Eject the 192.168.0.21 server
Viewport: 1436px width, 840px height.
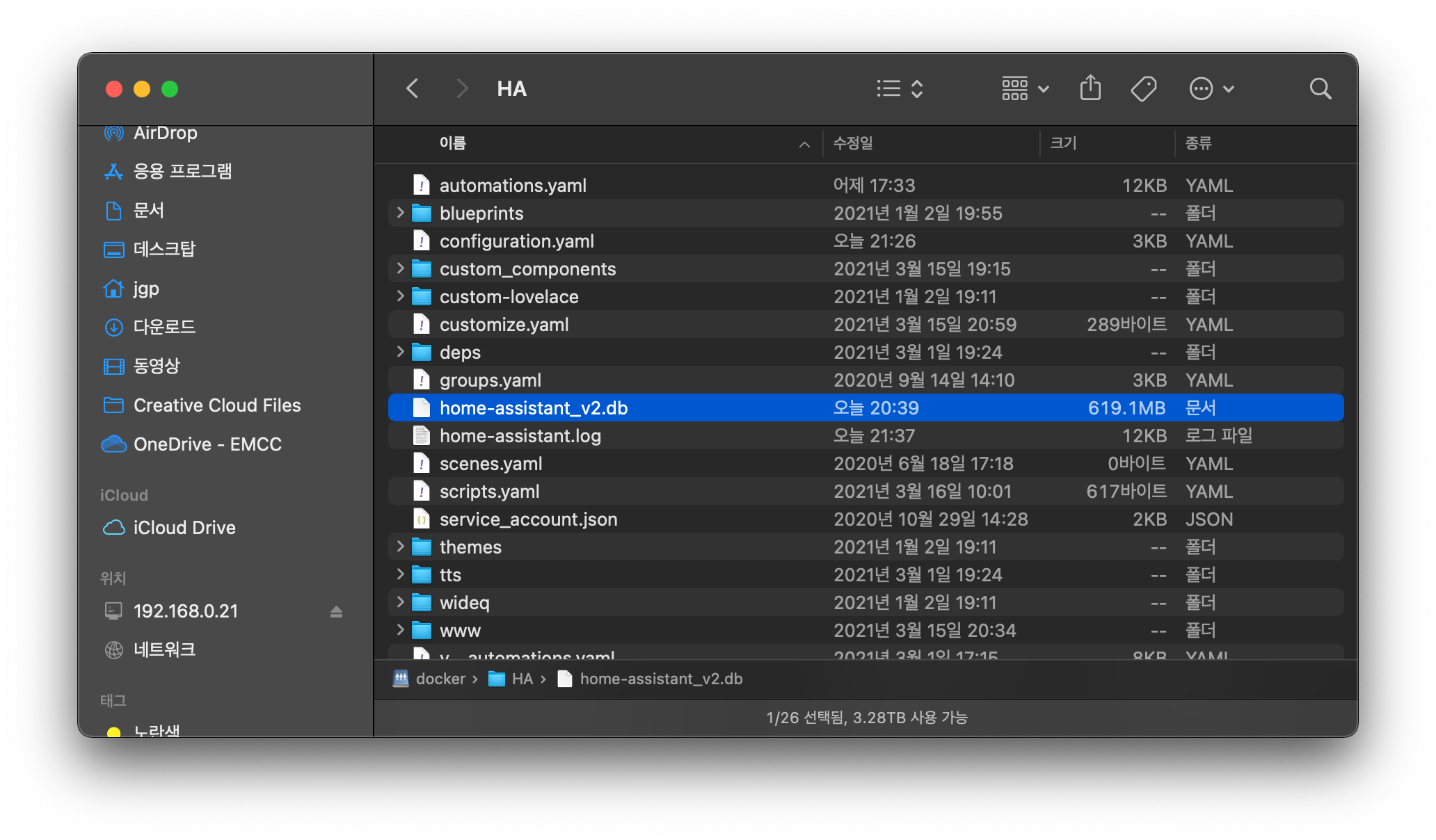pos(336,611)
